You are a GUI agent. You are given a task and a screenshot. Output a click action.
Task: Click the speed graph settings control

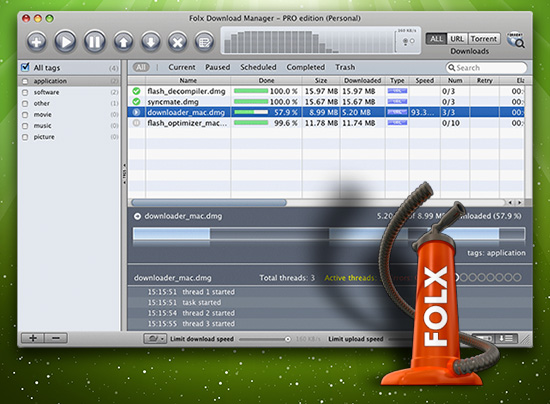[408, 41]
